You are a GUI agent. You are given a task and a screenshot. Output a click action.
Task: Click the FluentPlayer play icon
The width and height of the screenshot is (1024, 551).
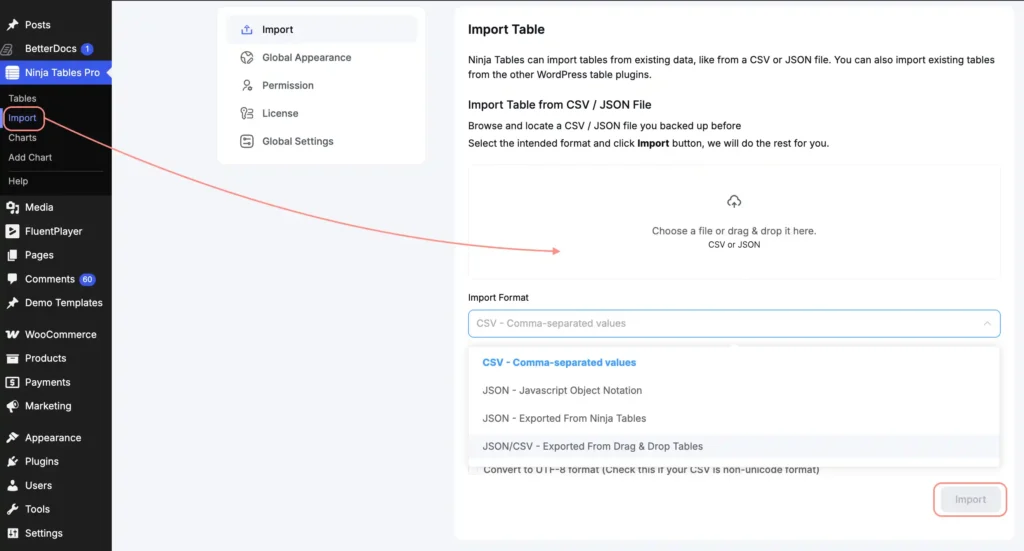tap(12, 231)
